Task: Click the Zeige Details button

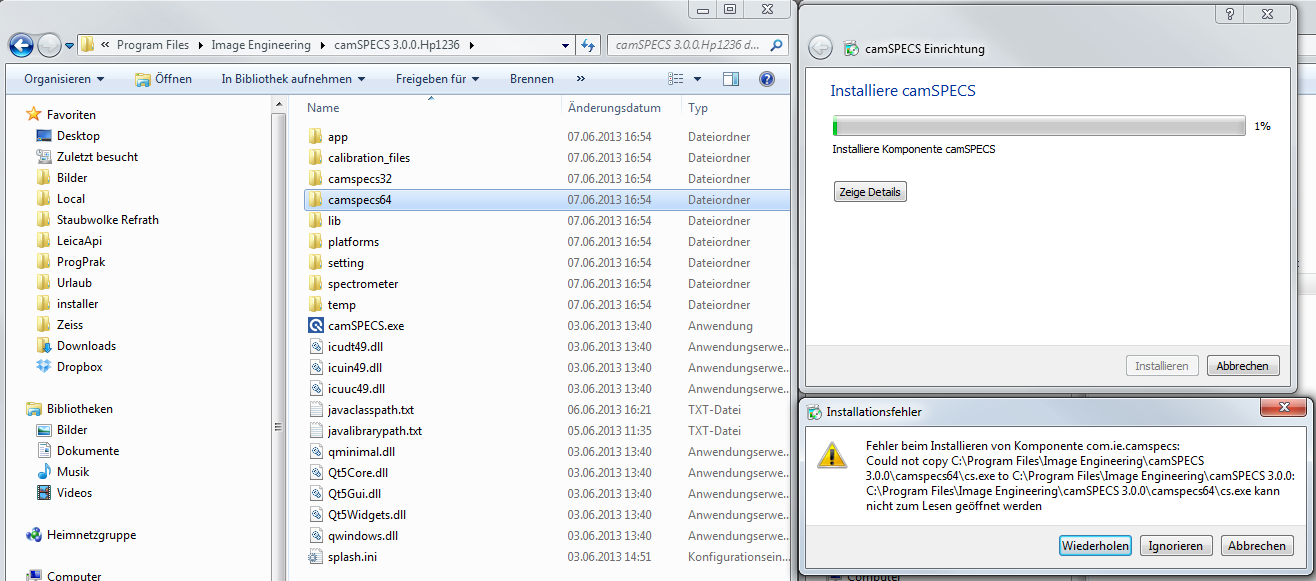Action: coord(870,192)
